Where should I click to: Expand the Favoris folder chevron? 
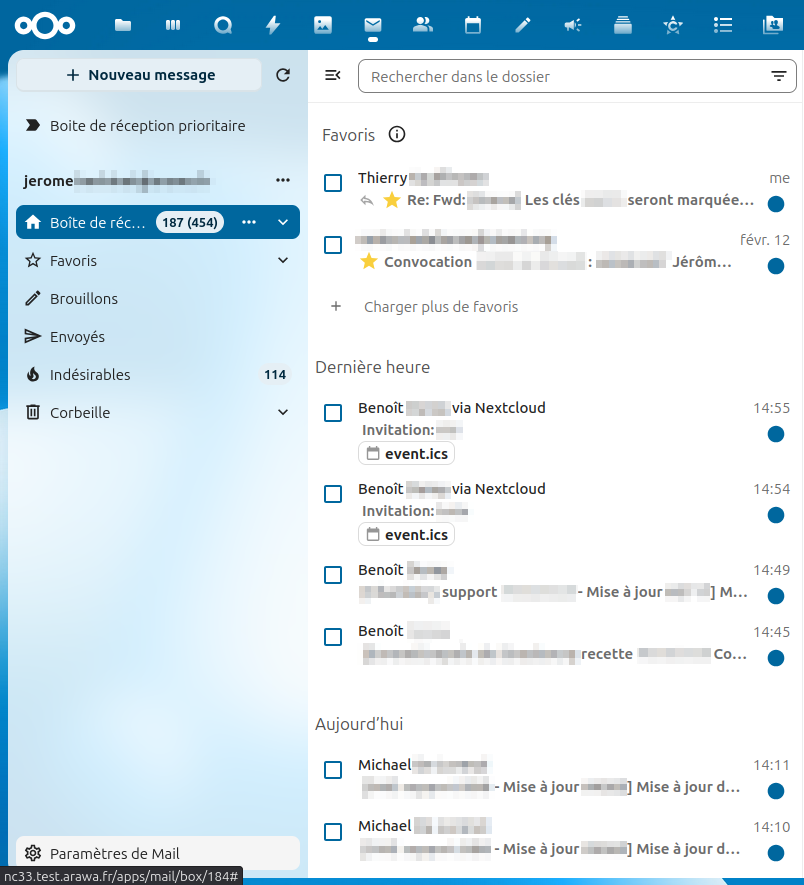coord(283,261)
